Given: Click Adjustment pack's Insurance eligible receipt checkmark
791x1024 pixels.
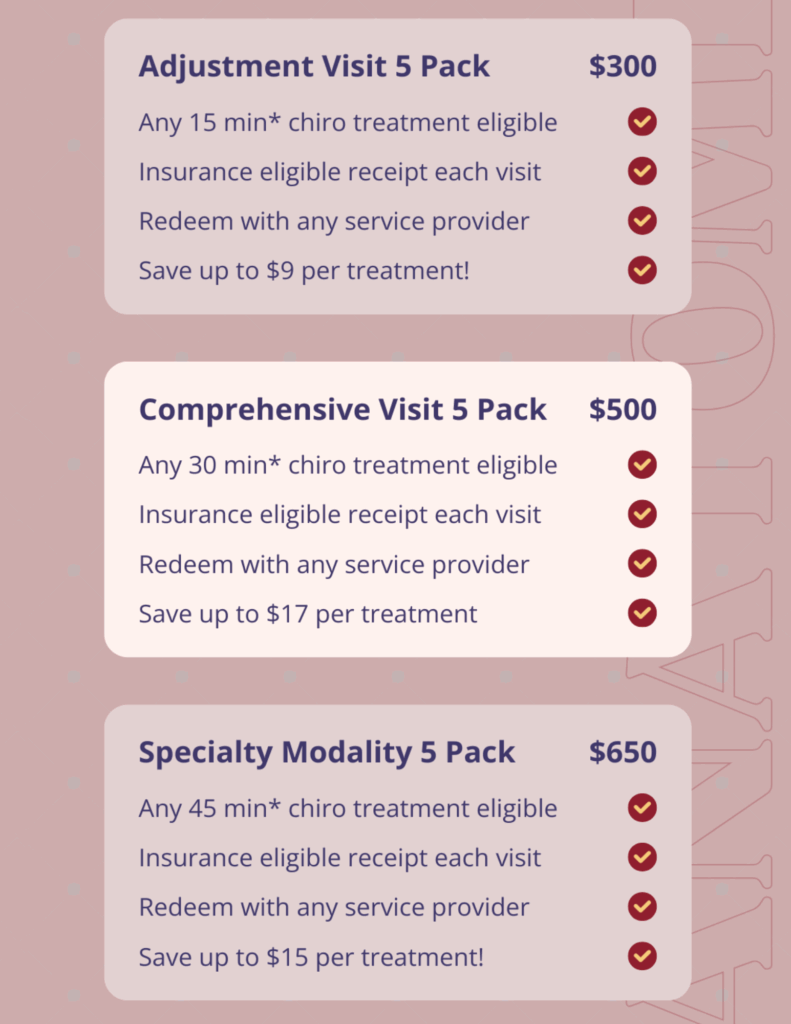Looking at the screenshot, I should tap(642, 171).
